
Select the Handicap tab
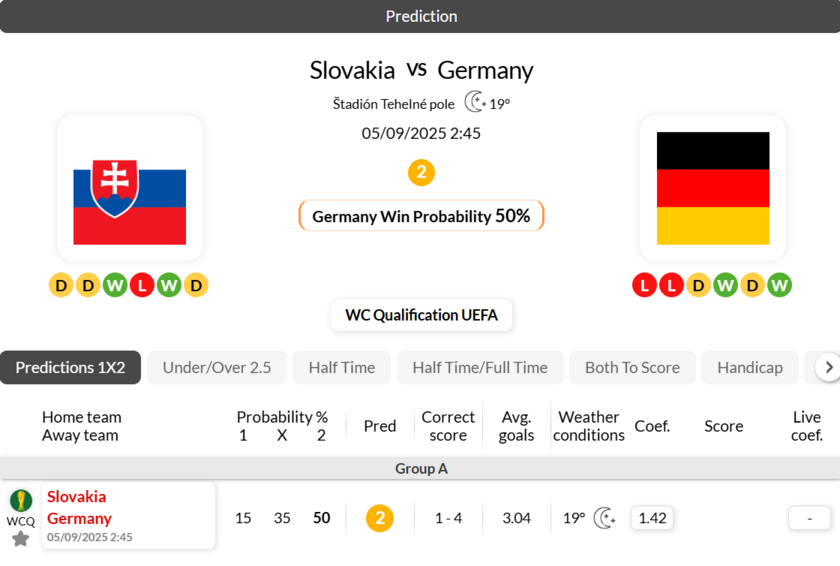pyautogui.click(x=750, y=367)
